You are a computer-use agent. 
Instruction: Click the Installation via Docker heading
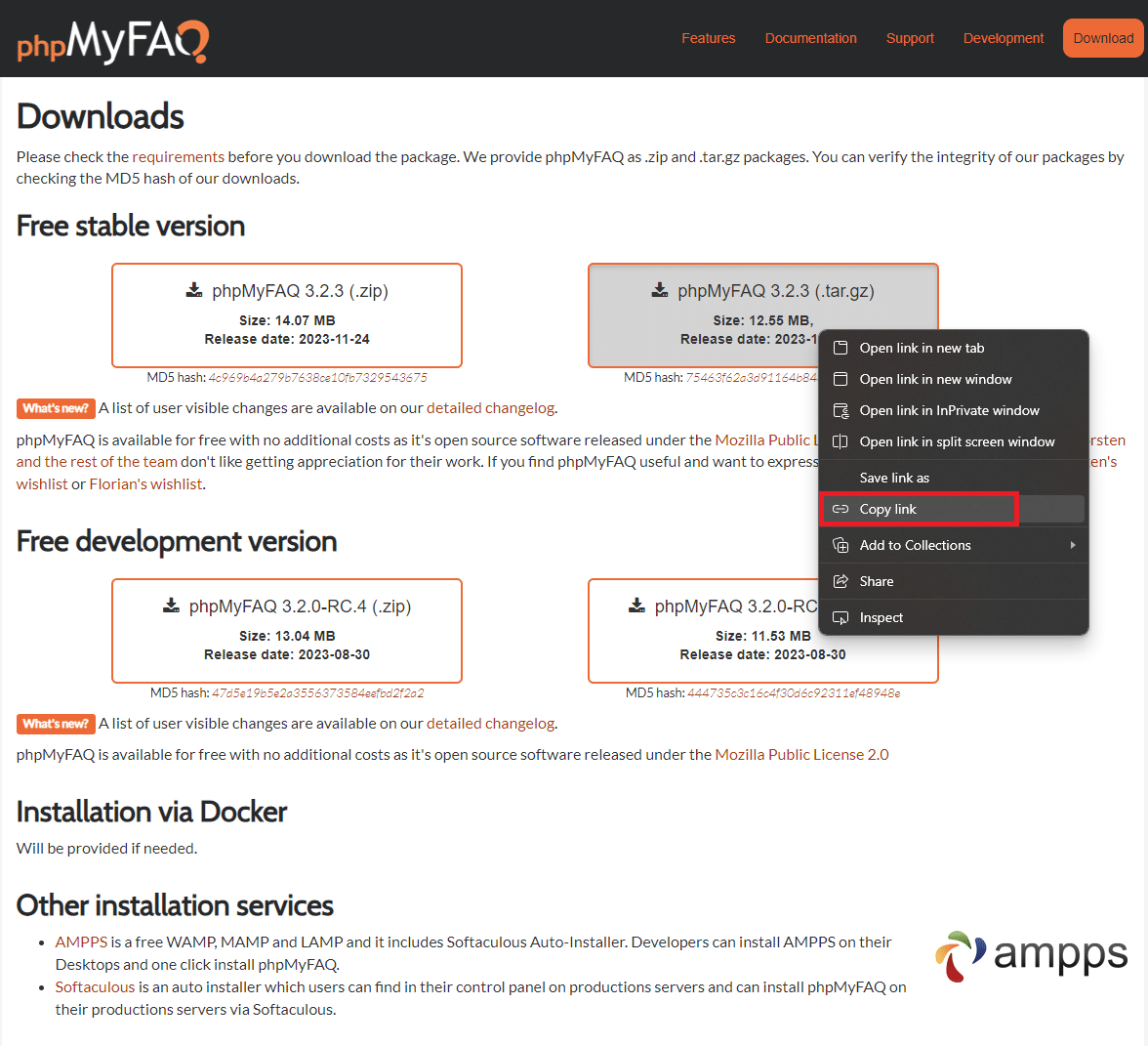pos(151,812)
